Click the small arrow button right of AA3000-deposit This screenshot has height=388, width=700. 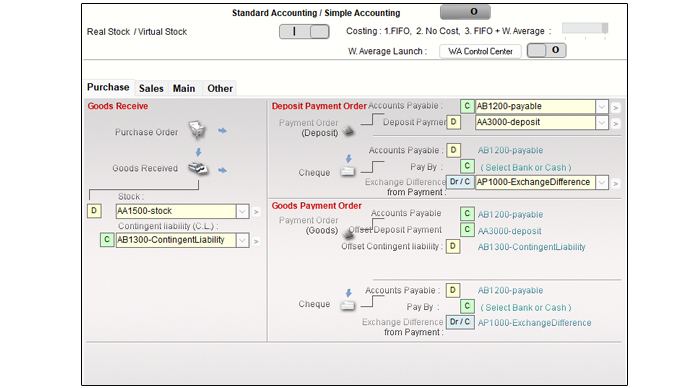[616, 123]
